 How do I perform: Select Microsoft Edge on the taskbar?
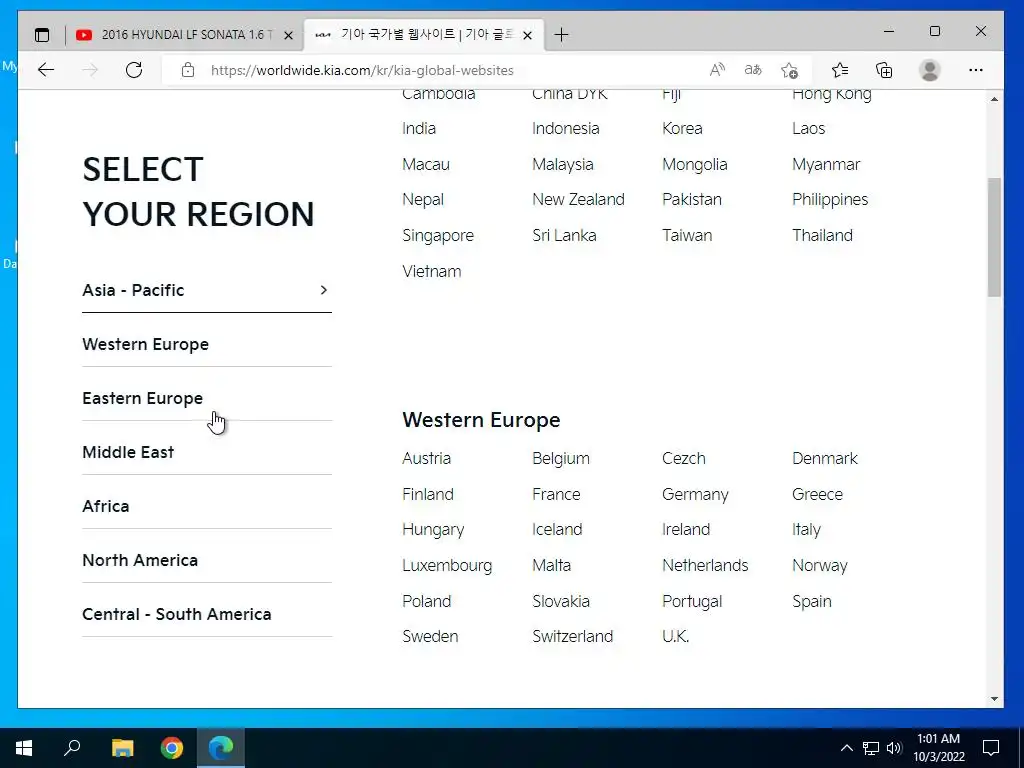pyautogui.click(x=221, y=748)
